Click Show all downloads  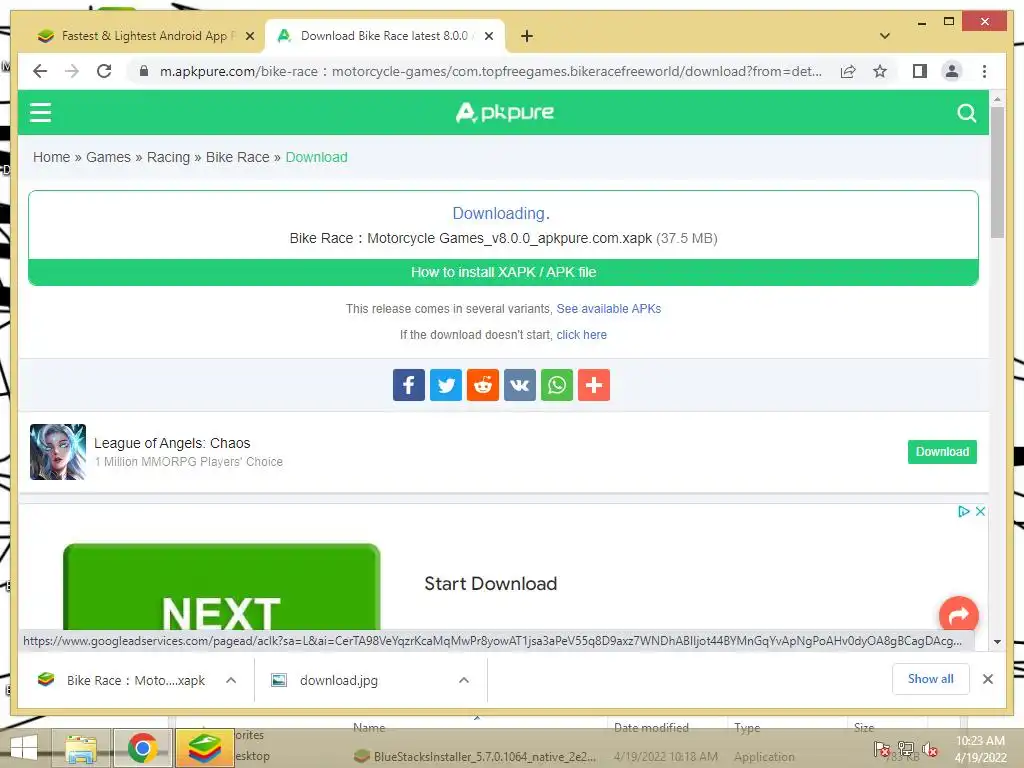coord(931,679)
